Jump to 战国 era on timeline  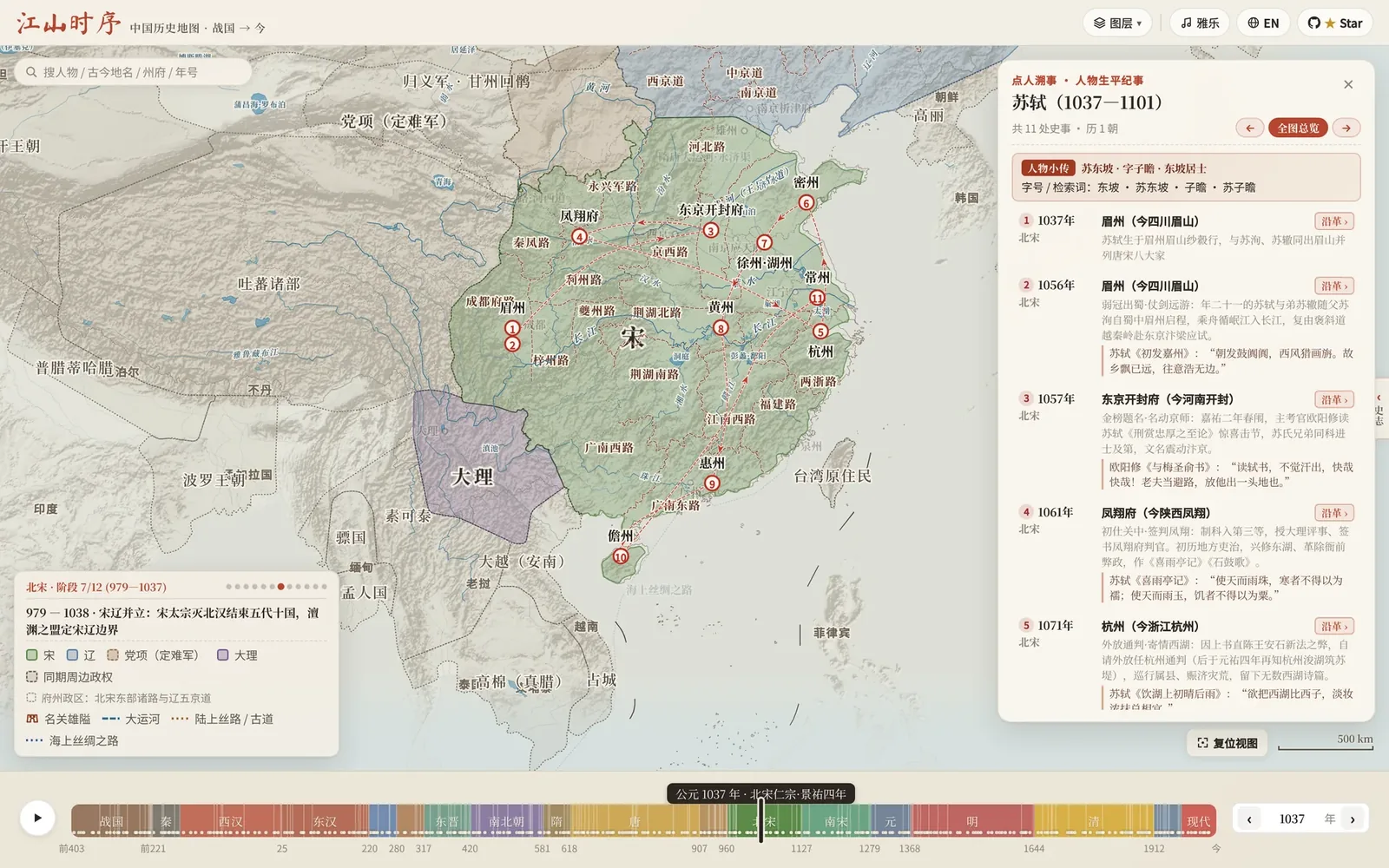[x=111, y=821]
